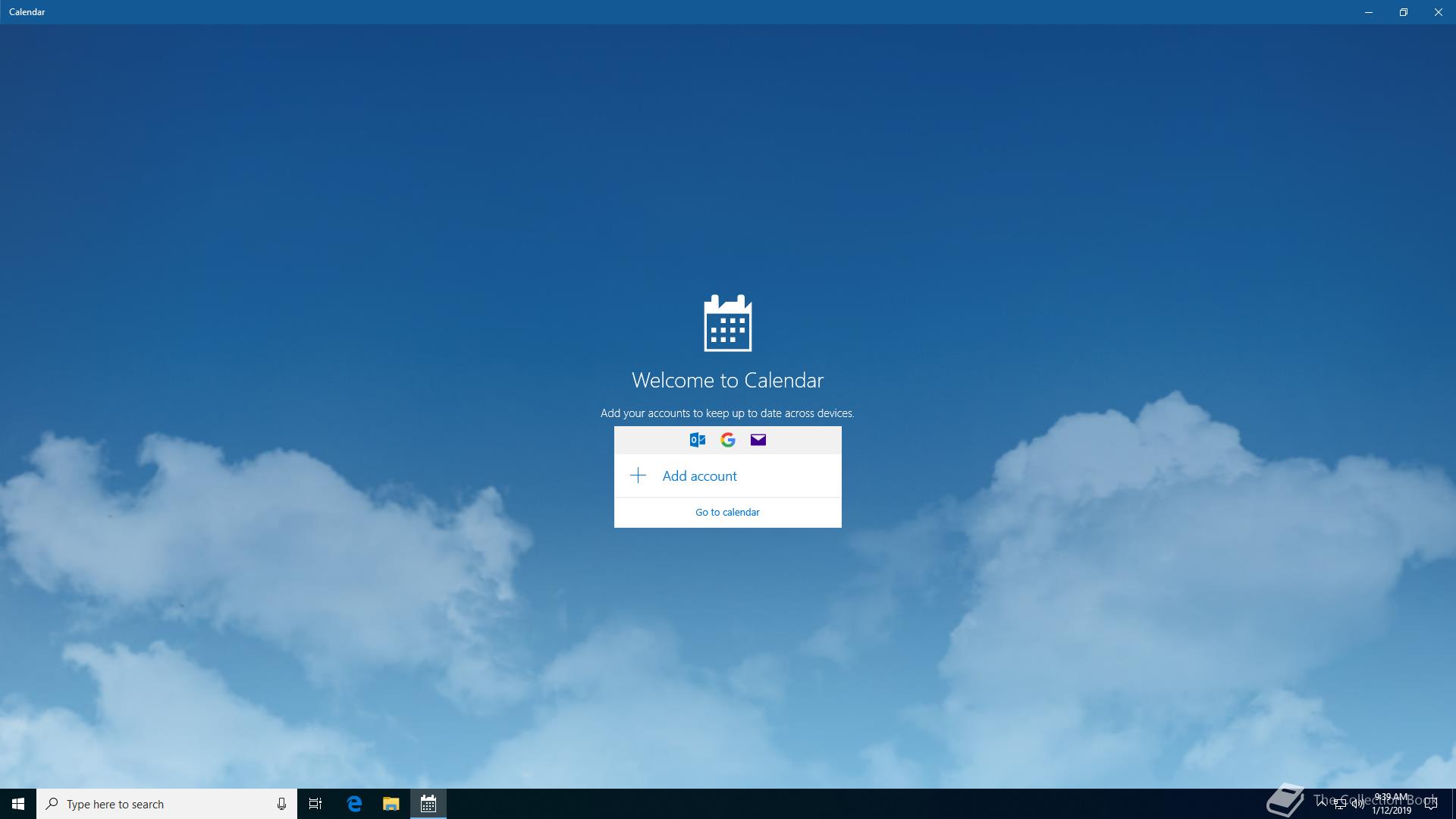
Task: Restore down the Calendar window
Action: (1404, 12)
